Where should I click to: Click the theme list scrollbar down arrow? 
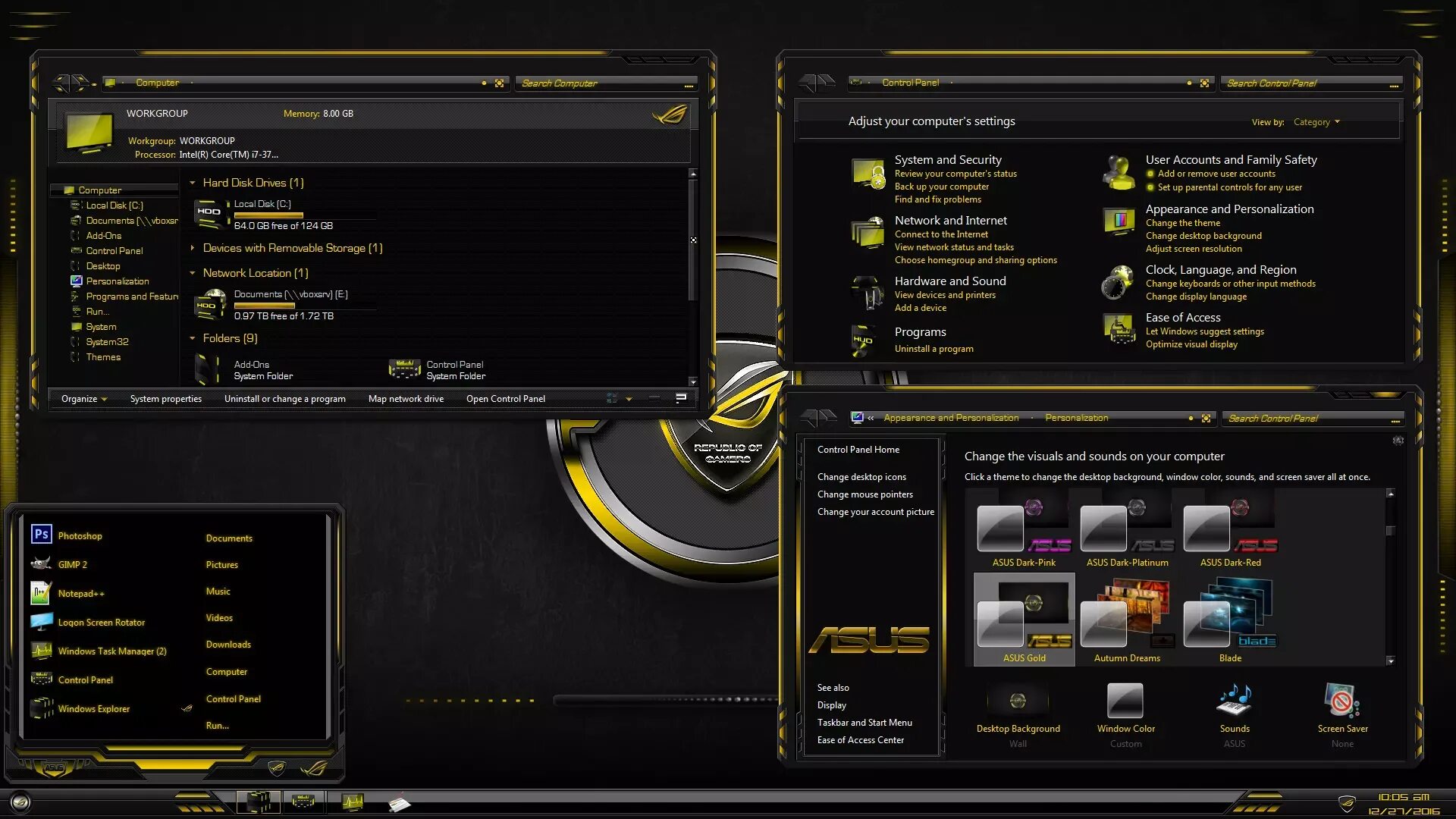click(1390, 661)
